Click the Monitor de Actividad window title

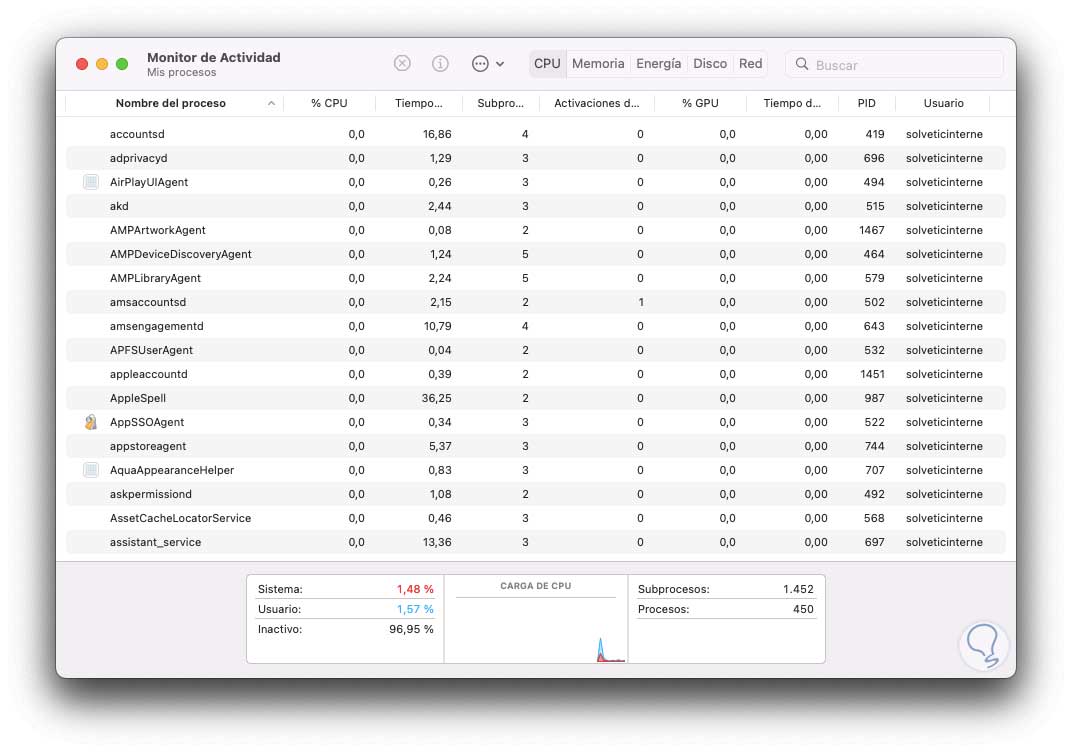click(213, 57)
